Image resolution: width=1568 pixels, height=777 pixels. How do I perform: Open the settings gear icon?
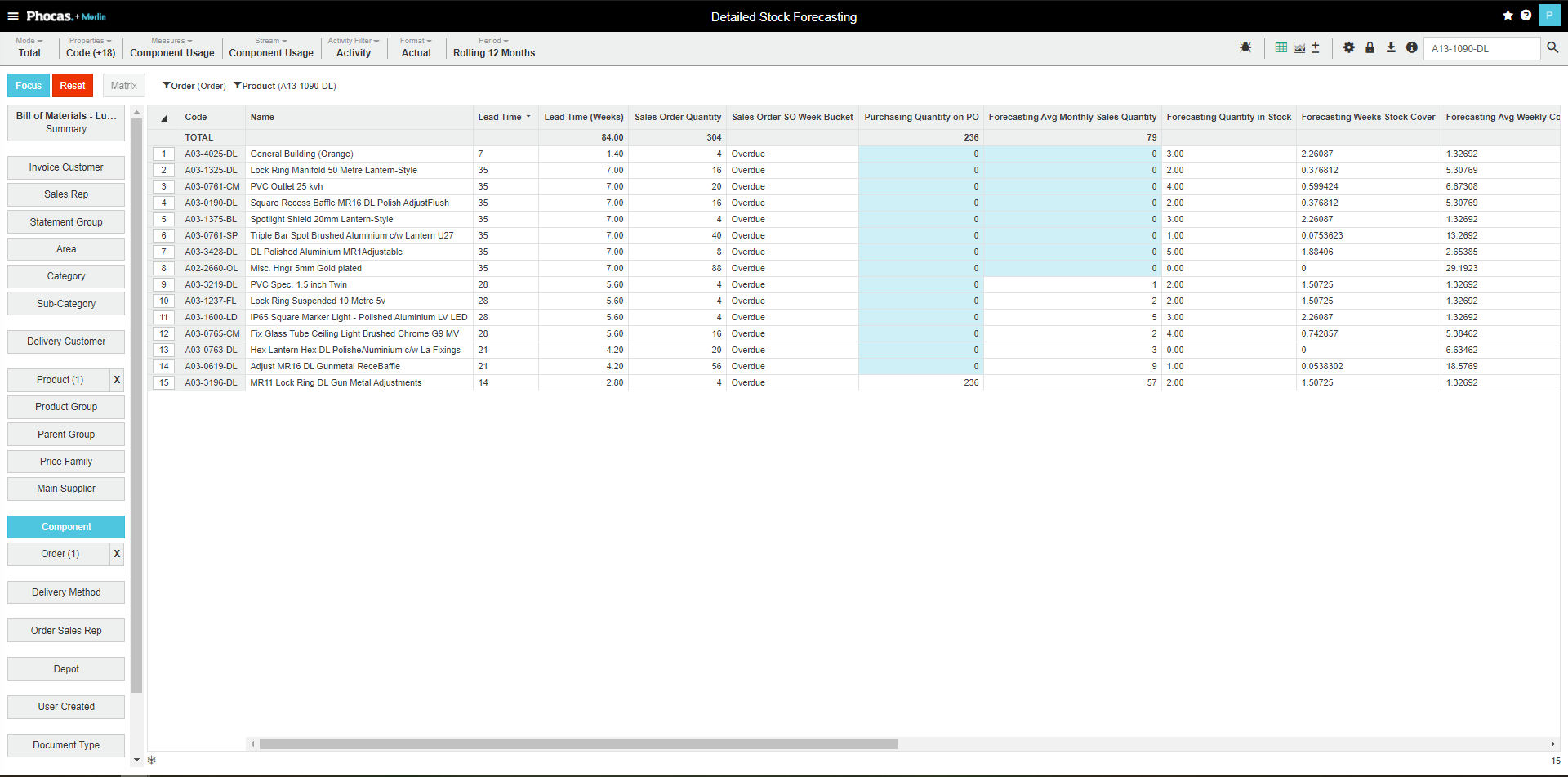point(1349,48)
